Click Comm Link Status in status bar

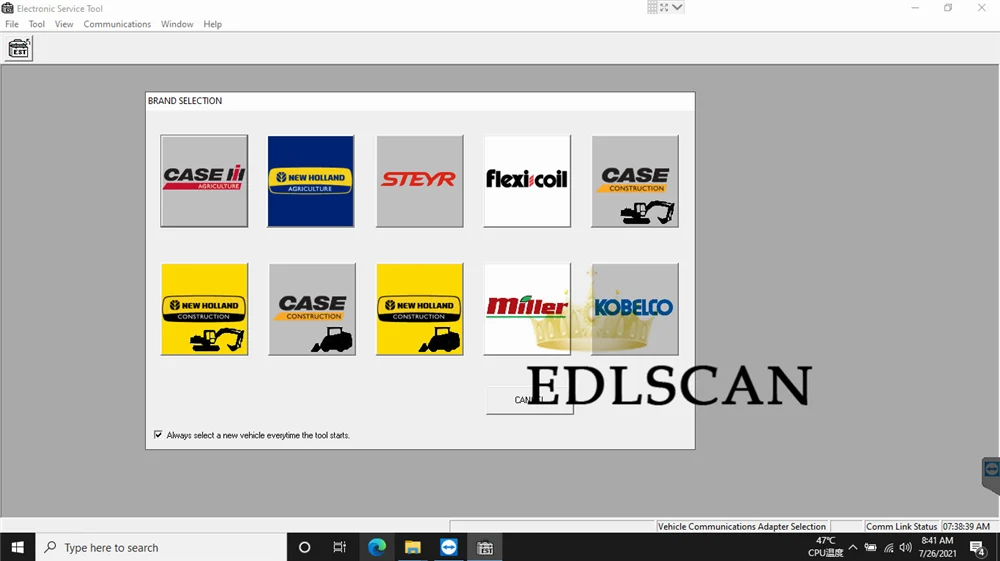(x=901, y=527)
